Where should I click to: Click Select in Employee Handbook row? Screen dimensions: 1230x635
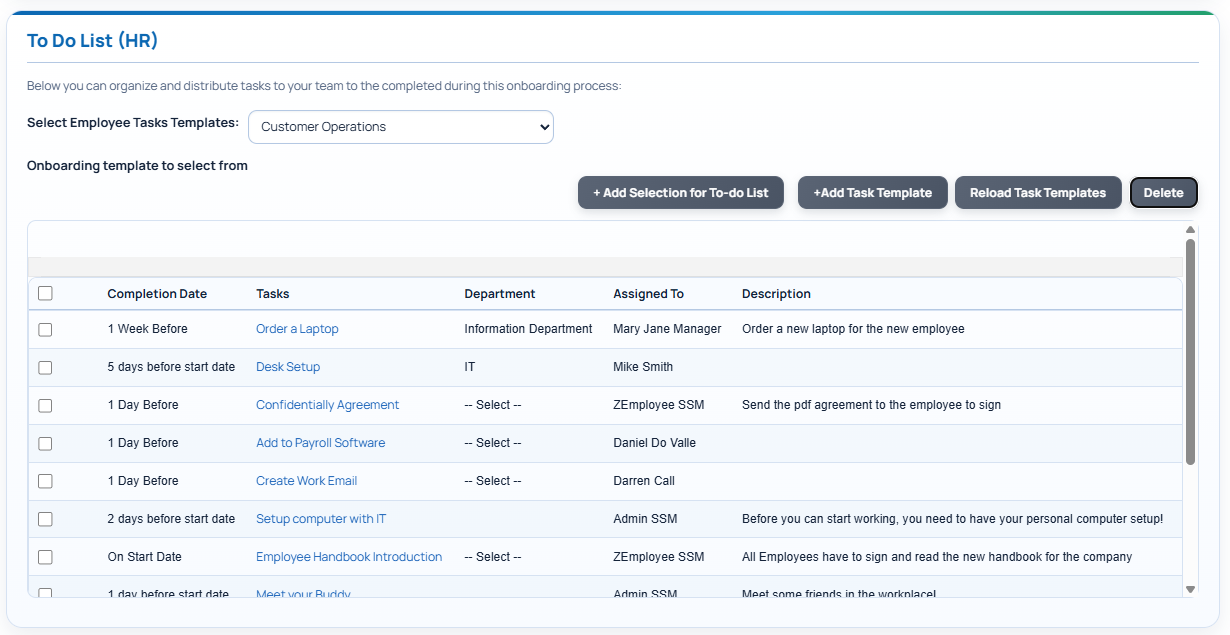(x=493, y=557)
